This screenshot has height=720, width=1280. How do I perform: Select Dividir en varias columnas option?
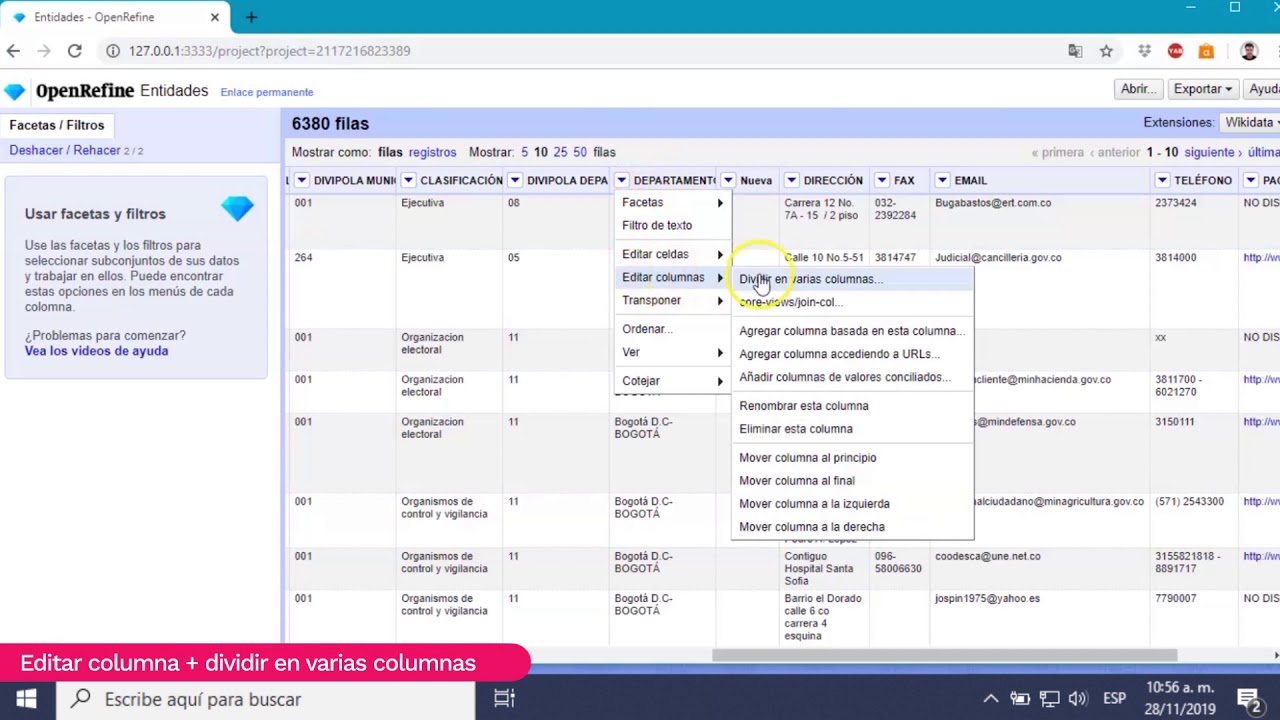(853, 279)
